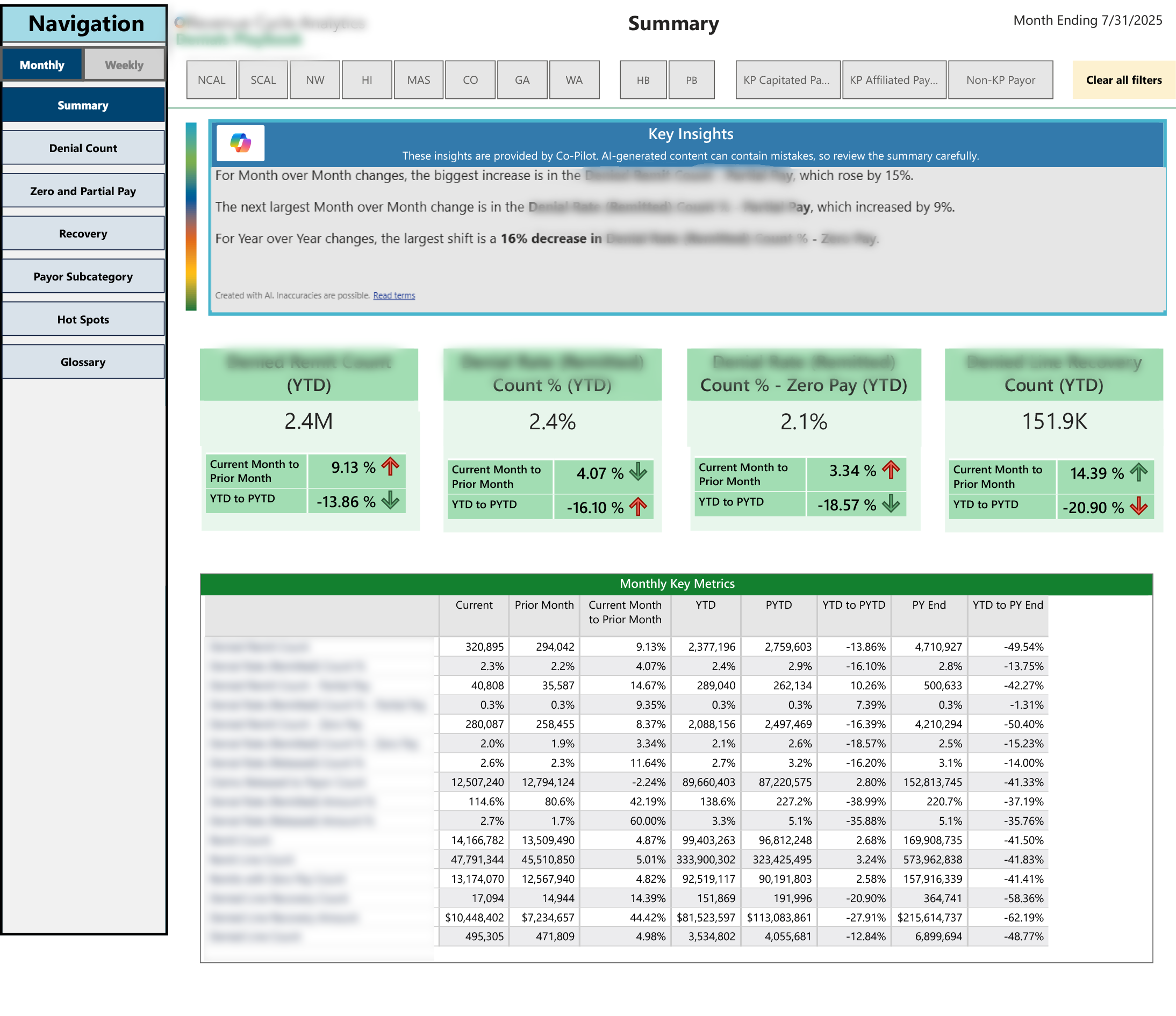Click the red up arrow beside 9.13 %
The width and height of the screenshot is (1176, 1016).
pyautogui.click(x=391, y=466)
